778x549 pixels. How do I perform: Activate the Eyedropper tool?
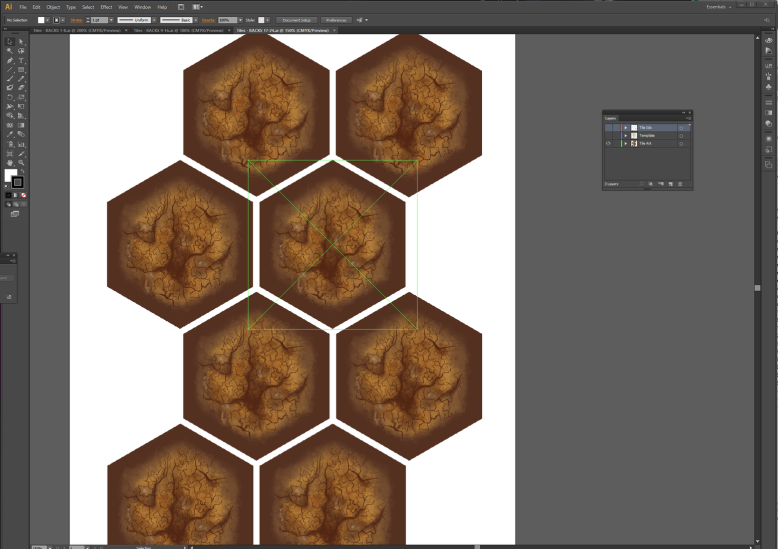point(9,134)
